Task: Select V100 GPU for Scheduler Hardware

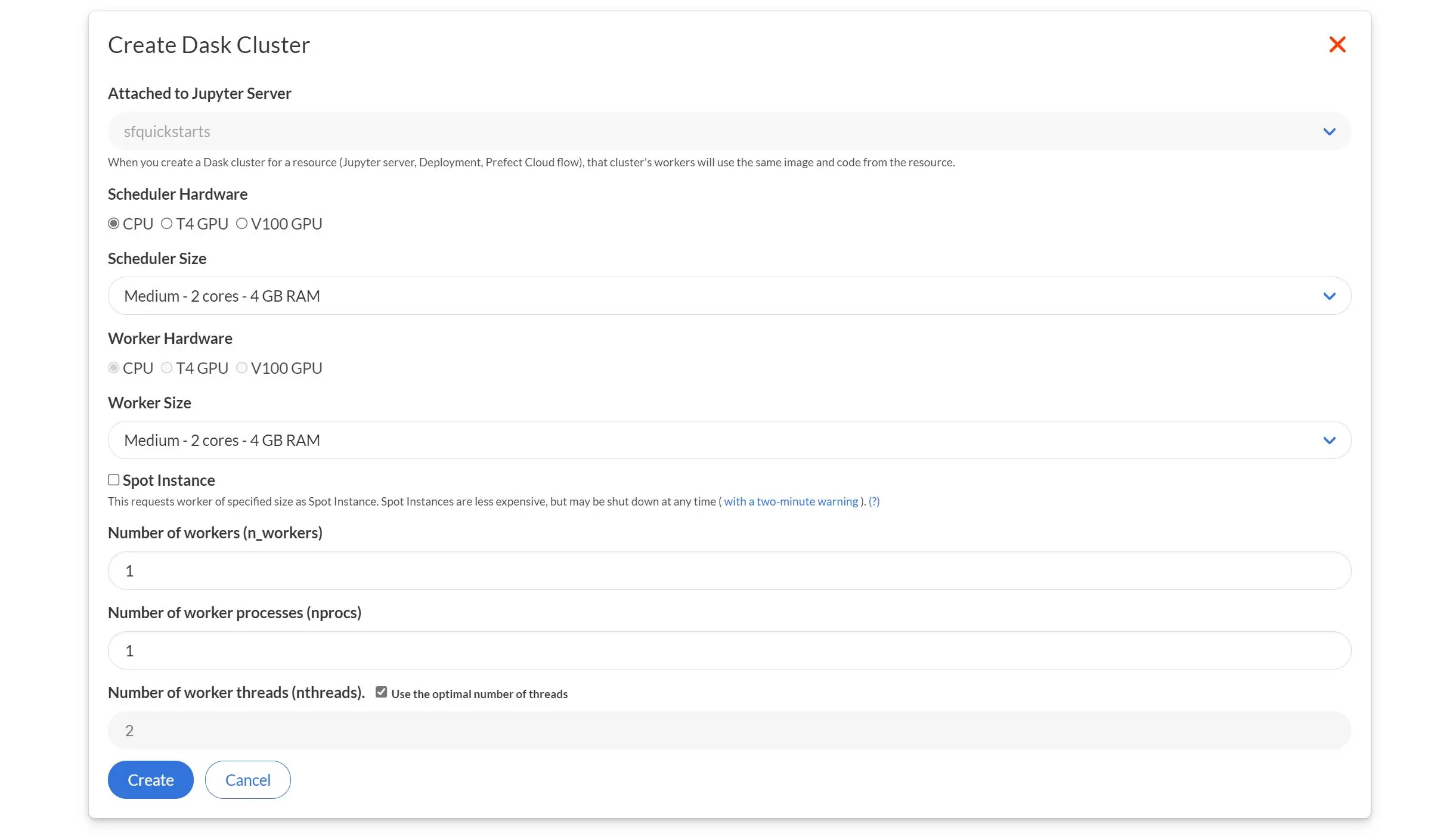Action: coord(242,224)
